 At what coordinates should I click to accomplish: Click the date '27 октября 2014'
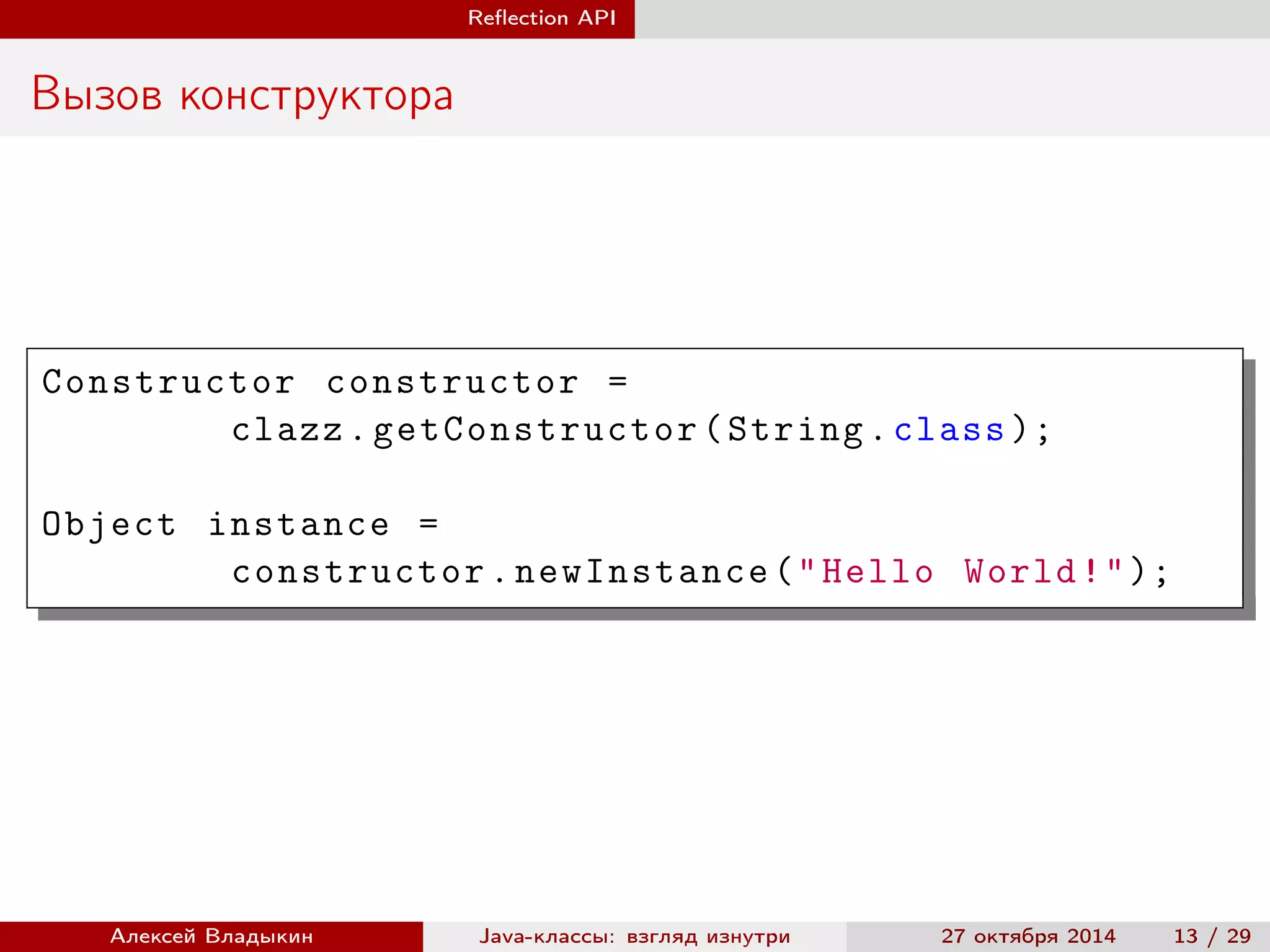click(x=1028, y=936)
